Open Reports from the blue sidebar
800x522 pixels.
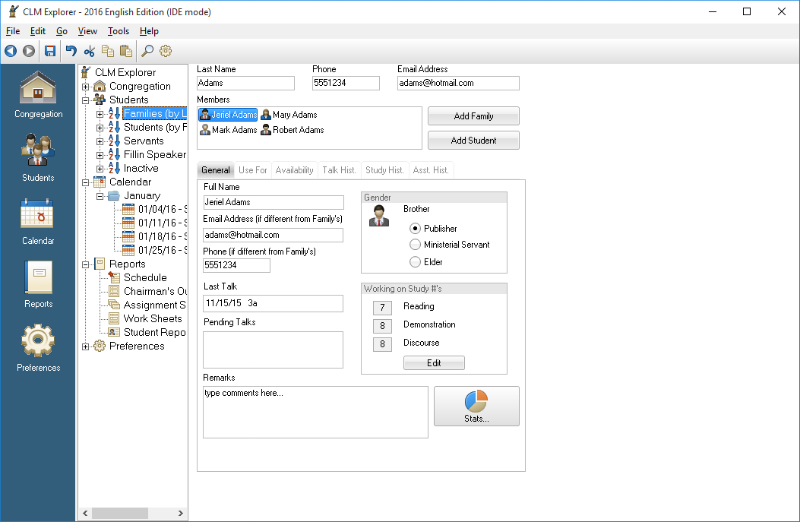(x=38, y=284)
